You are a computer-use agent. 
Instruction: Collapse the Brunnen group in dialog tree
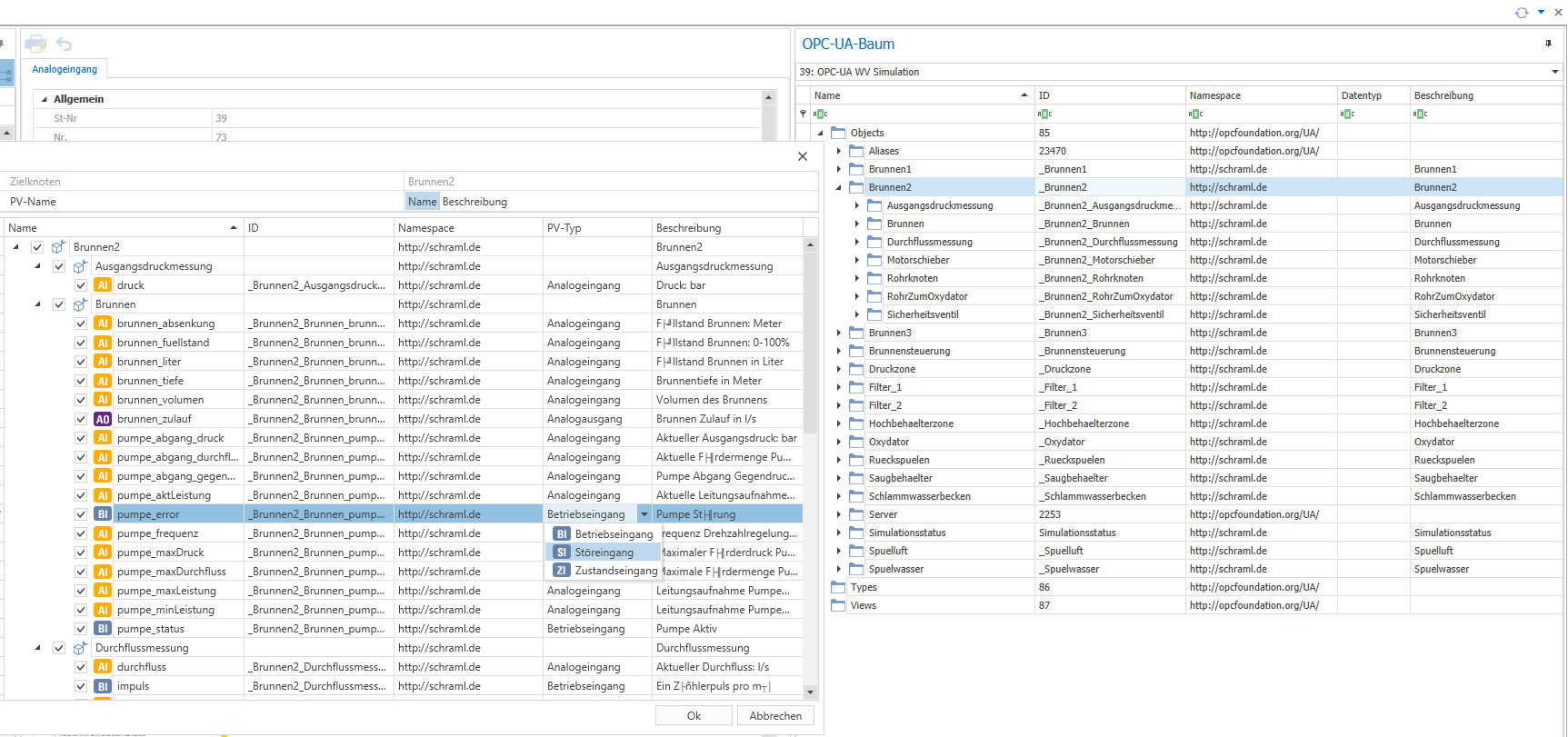coord(37,304)
